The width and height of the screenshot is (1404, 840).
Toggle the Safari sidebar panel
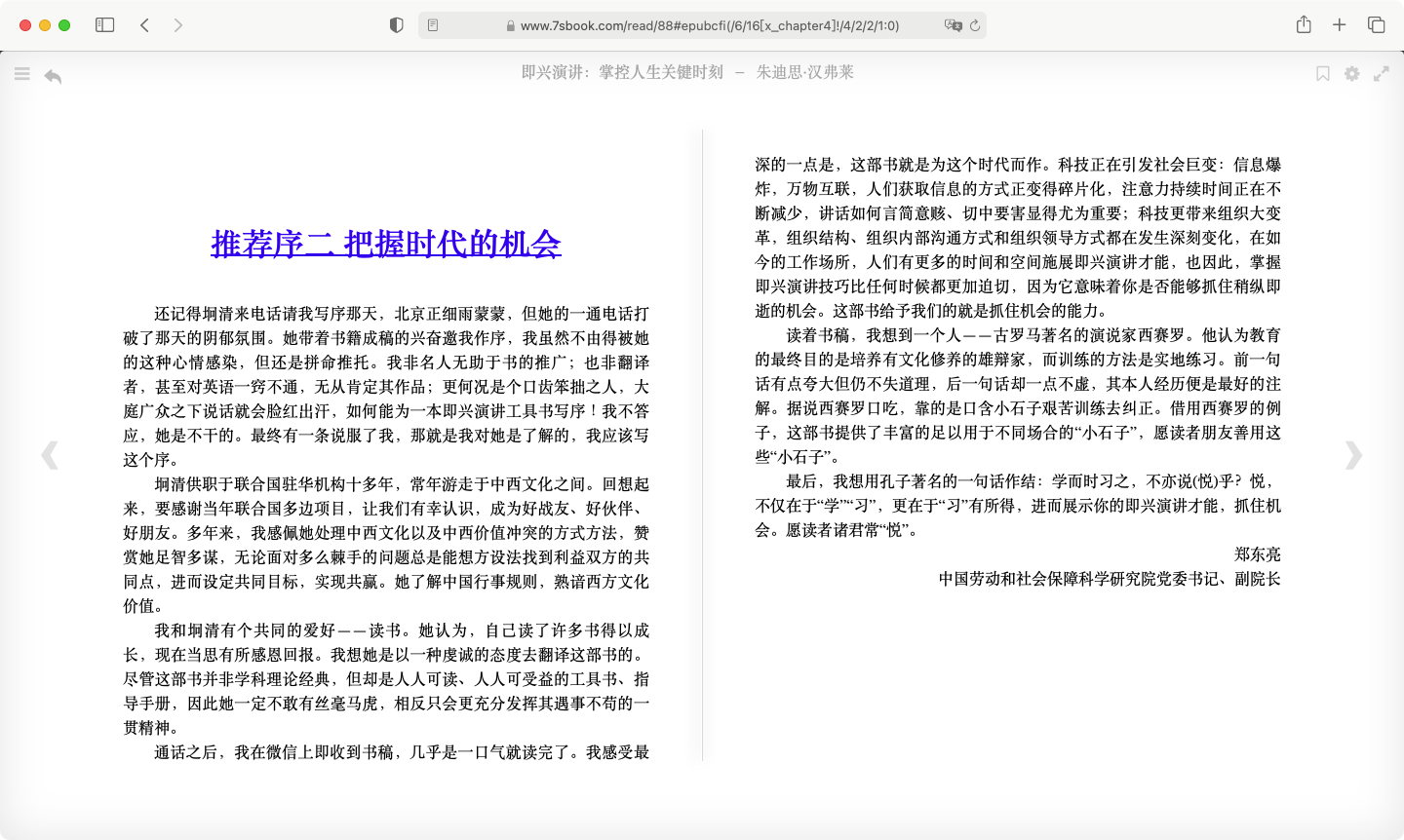(104, 25)
